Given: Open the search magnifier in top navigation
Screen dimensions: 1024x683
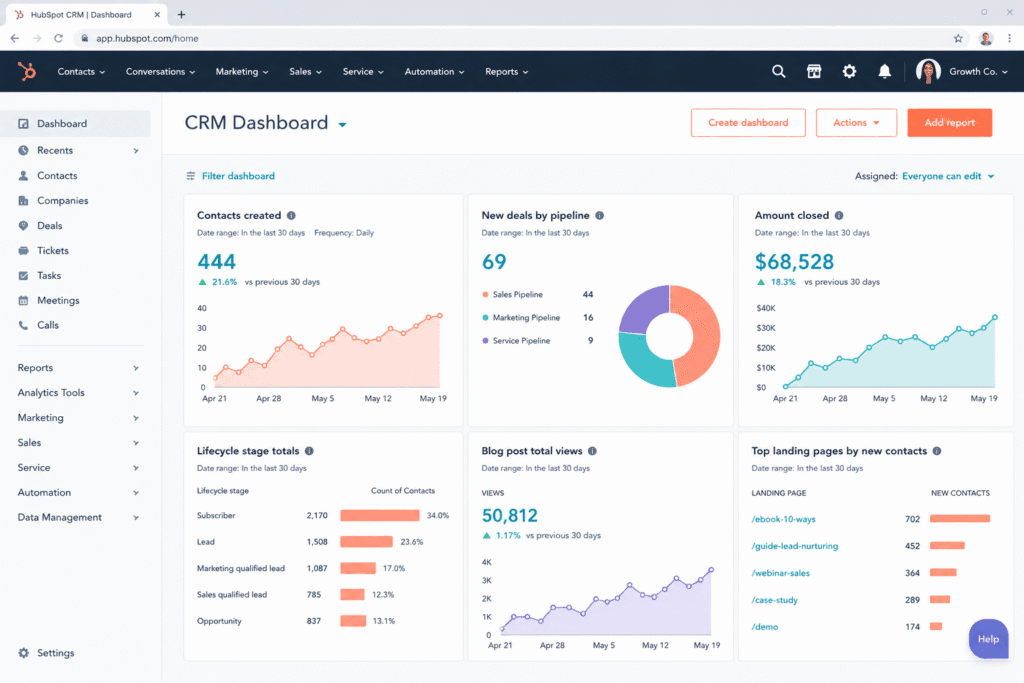Looking at the screenshot, I should (778, 71).
